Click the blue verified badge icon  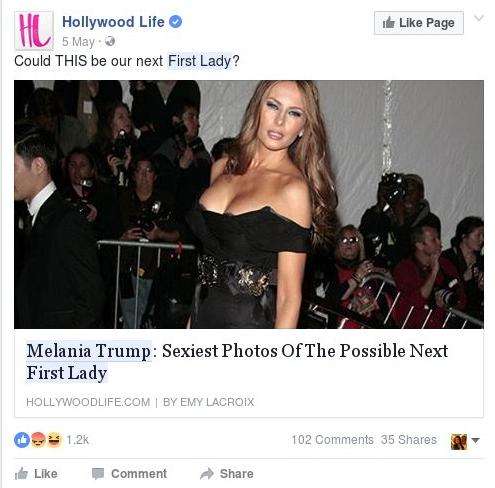click(176, 22)
